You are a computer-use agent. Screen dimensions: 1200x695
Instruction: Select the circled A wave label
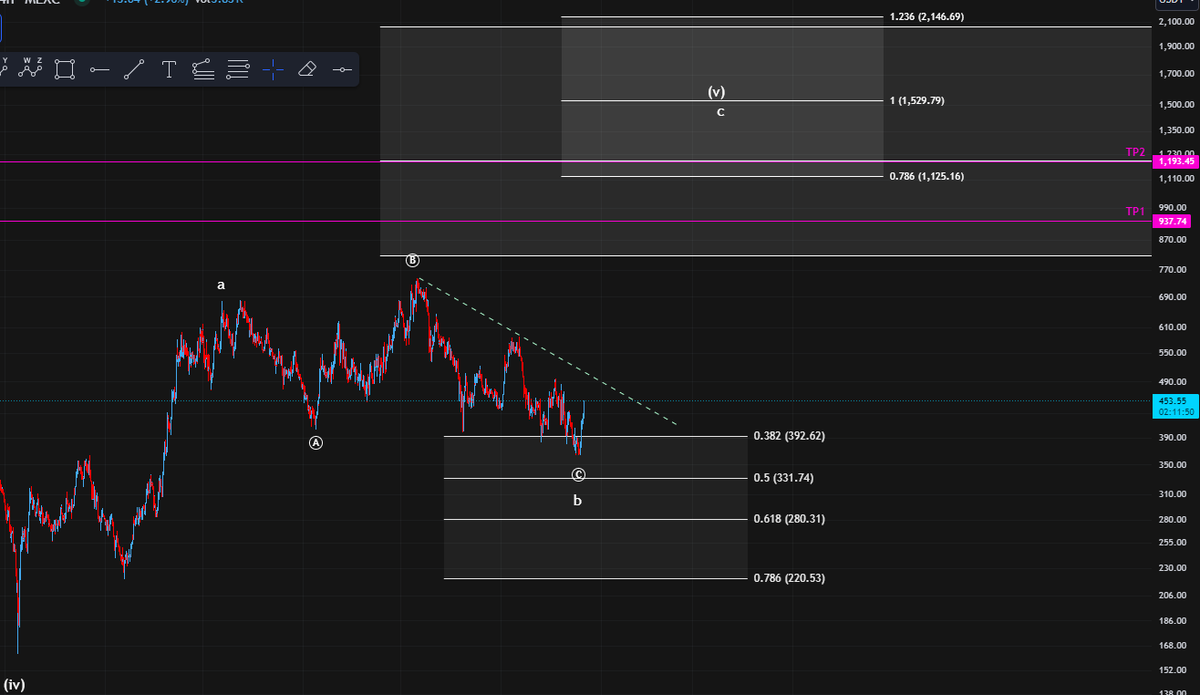(316, 442)
